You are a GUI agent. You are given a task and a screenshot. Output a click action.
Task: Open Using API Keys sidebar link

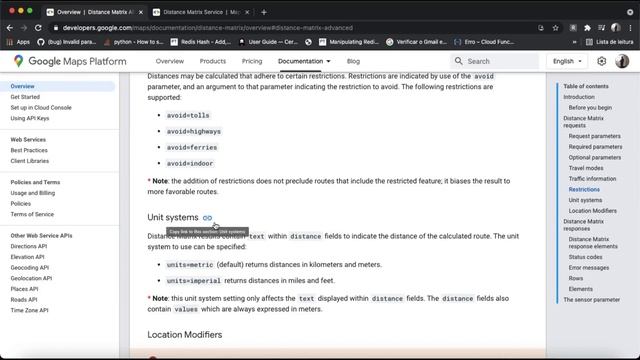pos(30,118)
